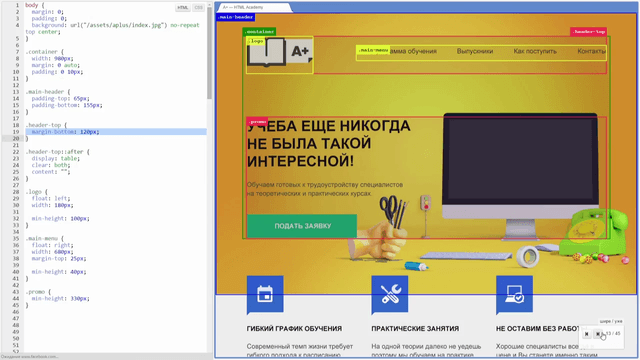Go to the next step in the player
This screenshot has height=360, width=640.
tap(598, 334)
